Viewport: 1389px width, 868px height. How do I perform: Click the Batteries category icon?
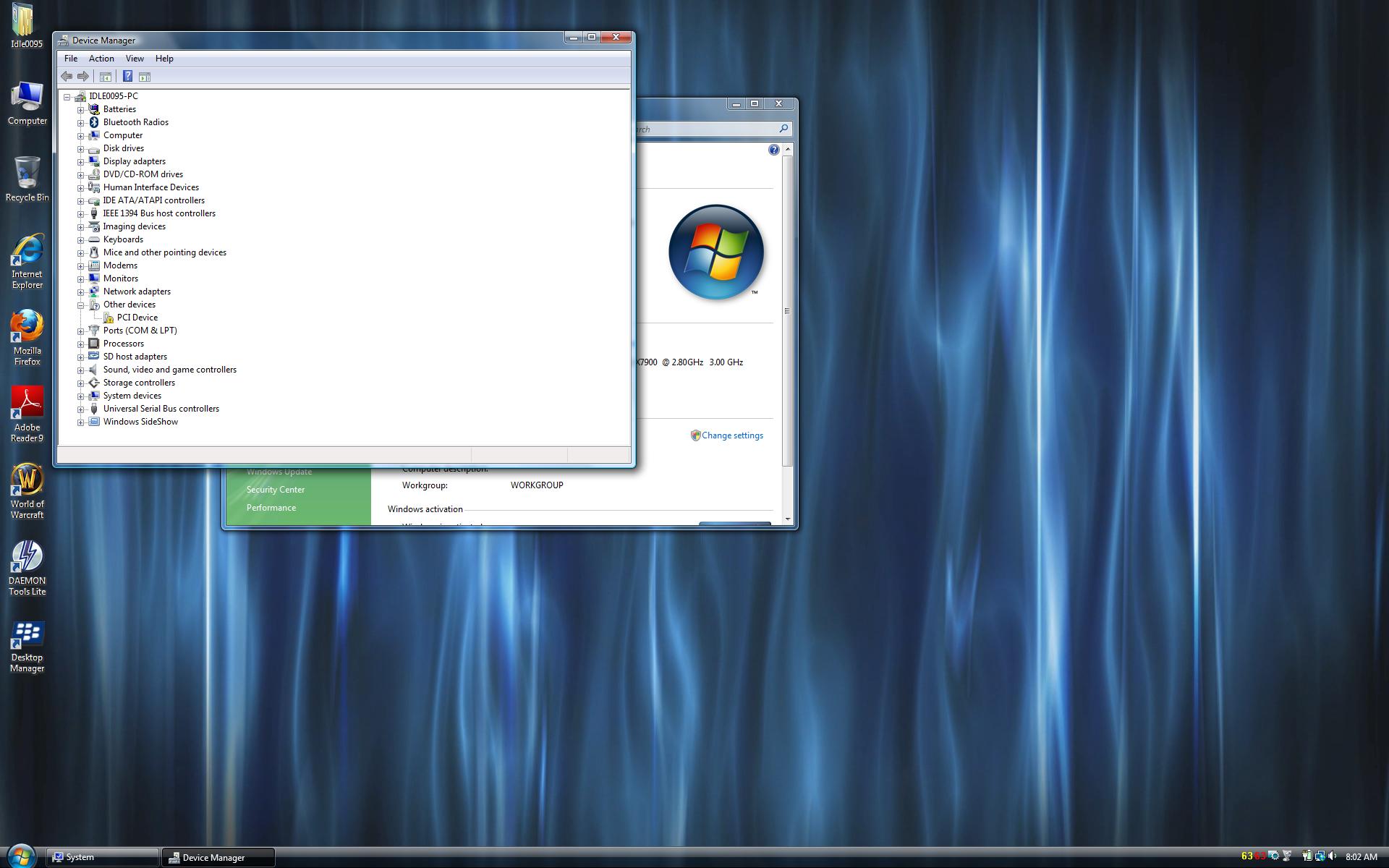coord(94,109)
